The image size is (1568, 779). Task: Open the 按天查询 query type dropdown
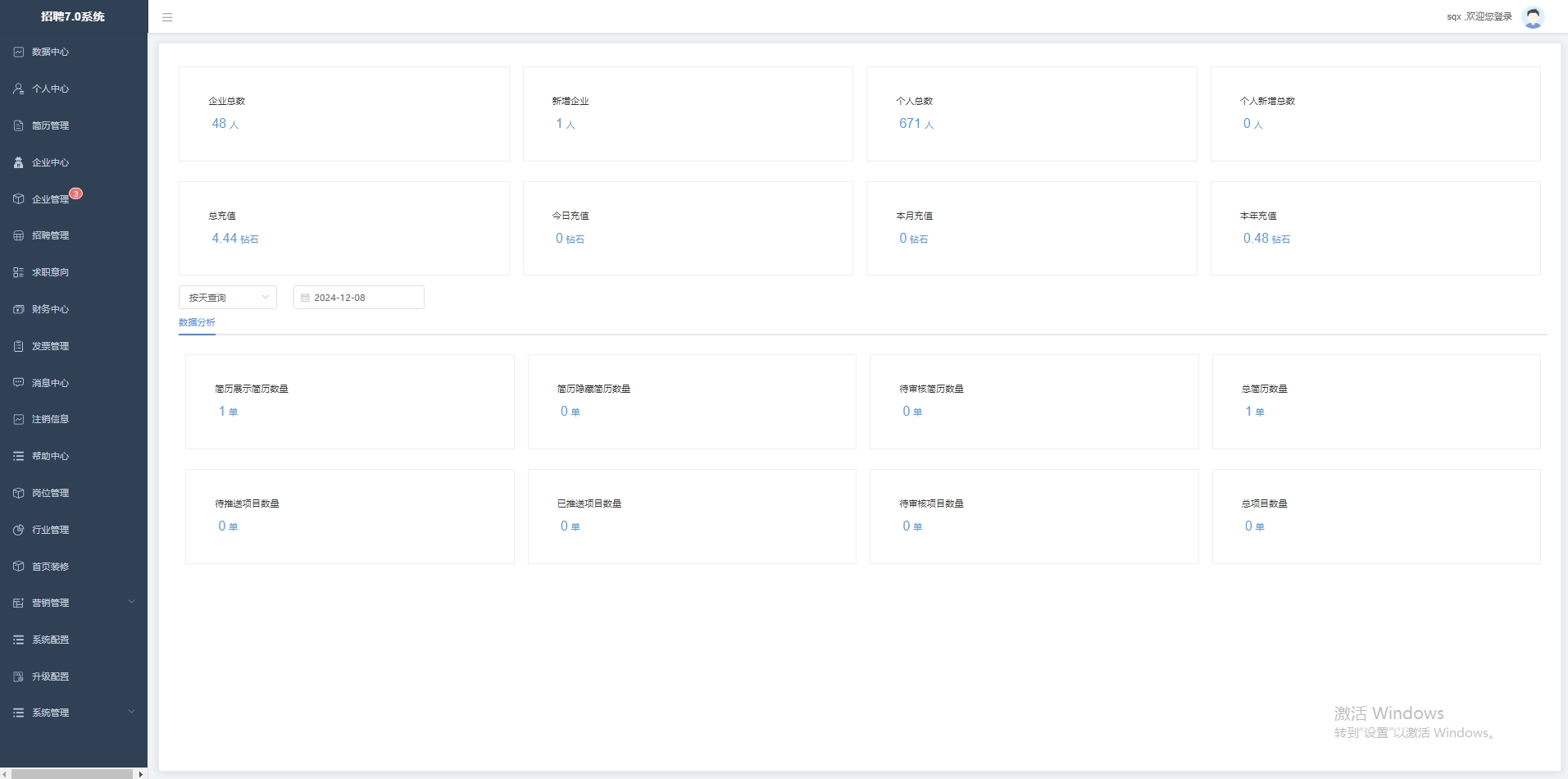click(x=228, y=298)
